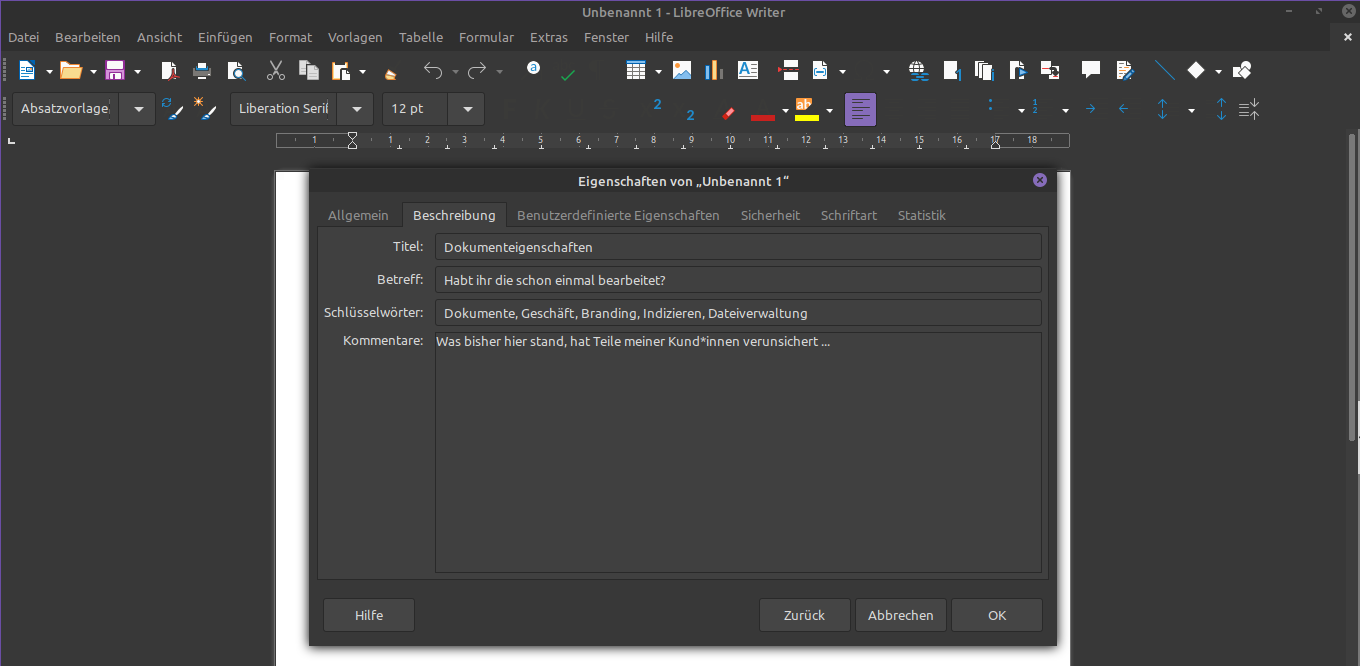
Task: Confirm the dialog with OK
Action: (x=997, y=615)
